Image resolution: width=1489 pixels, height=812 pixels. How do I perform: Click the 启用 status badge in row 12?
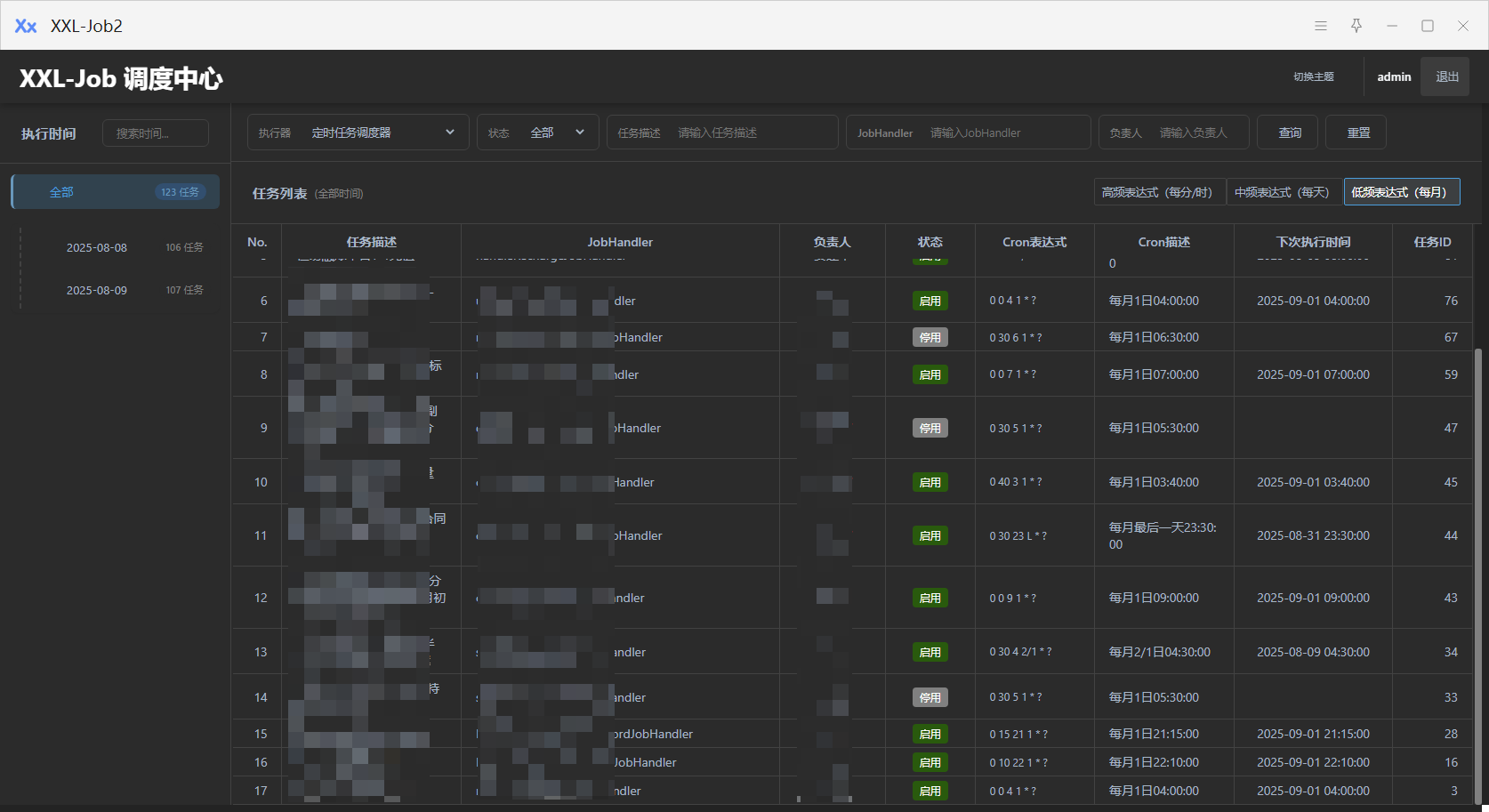[x=930, y=598]
